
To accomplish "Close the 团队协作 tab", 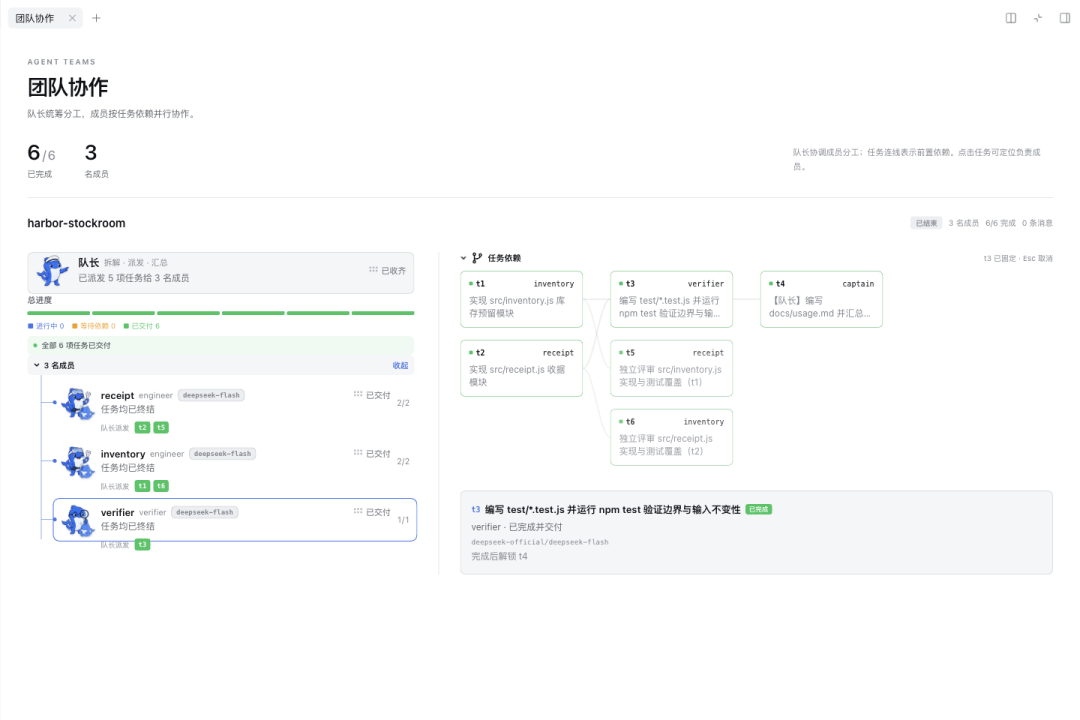I will 72,19.
